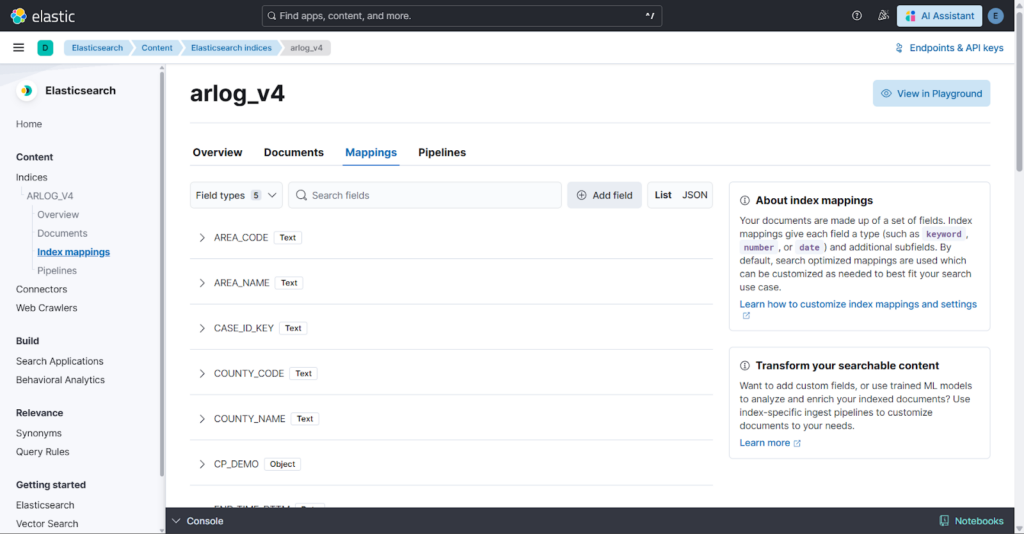Click the user avatar E icon
Screen dimensions: 1024x534
[995, 16]
